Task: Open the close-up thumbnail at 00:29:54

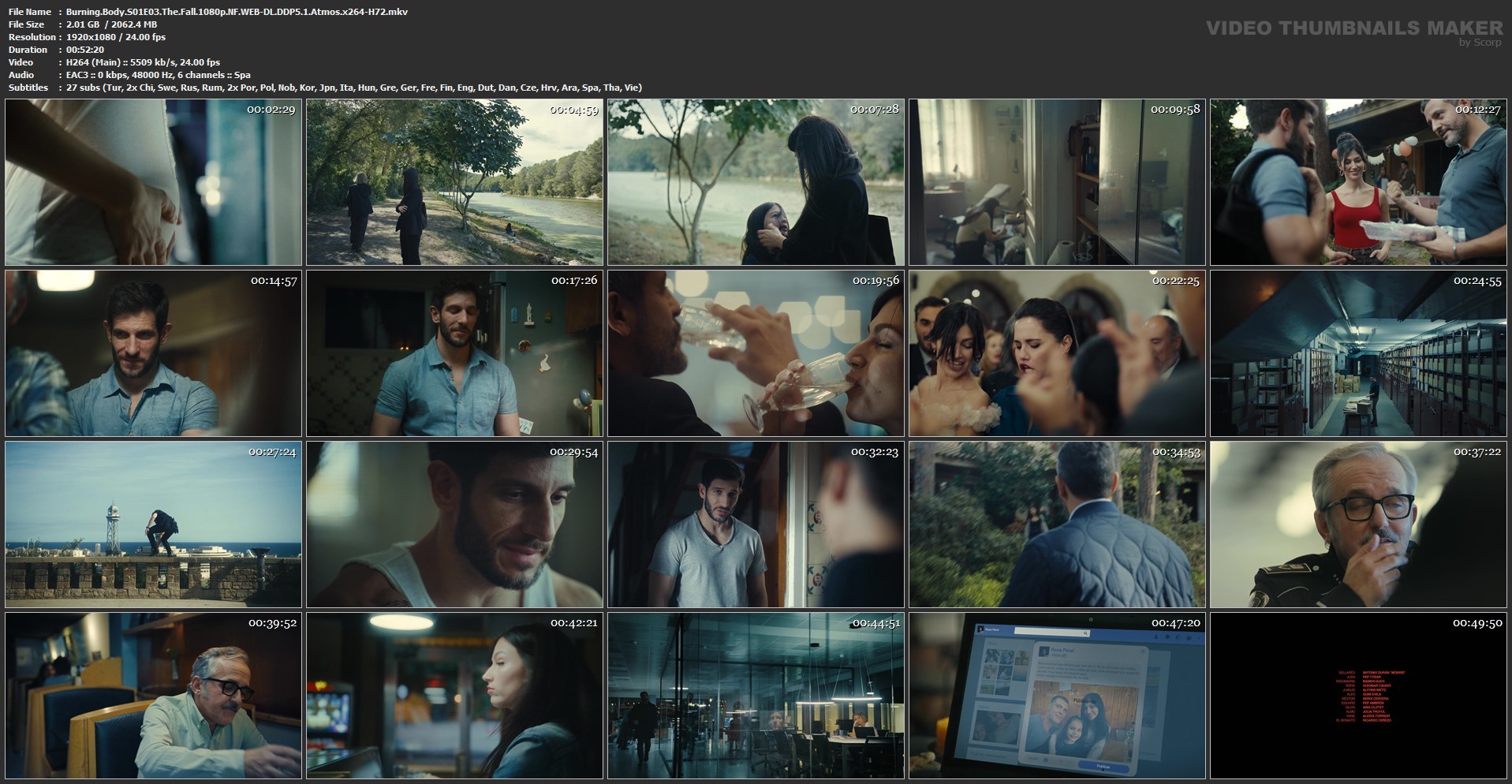Action: [x=454, y=525]
